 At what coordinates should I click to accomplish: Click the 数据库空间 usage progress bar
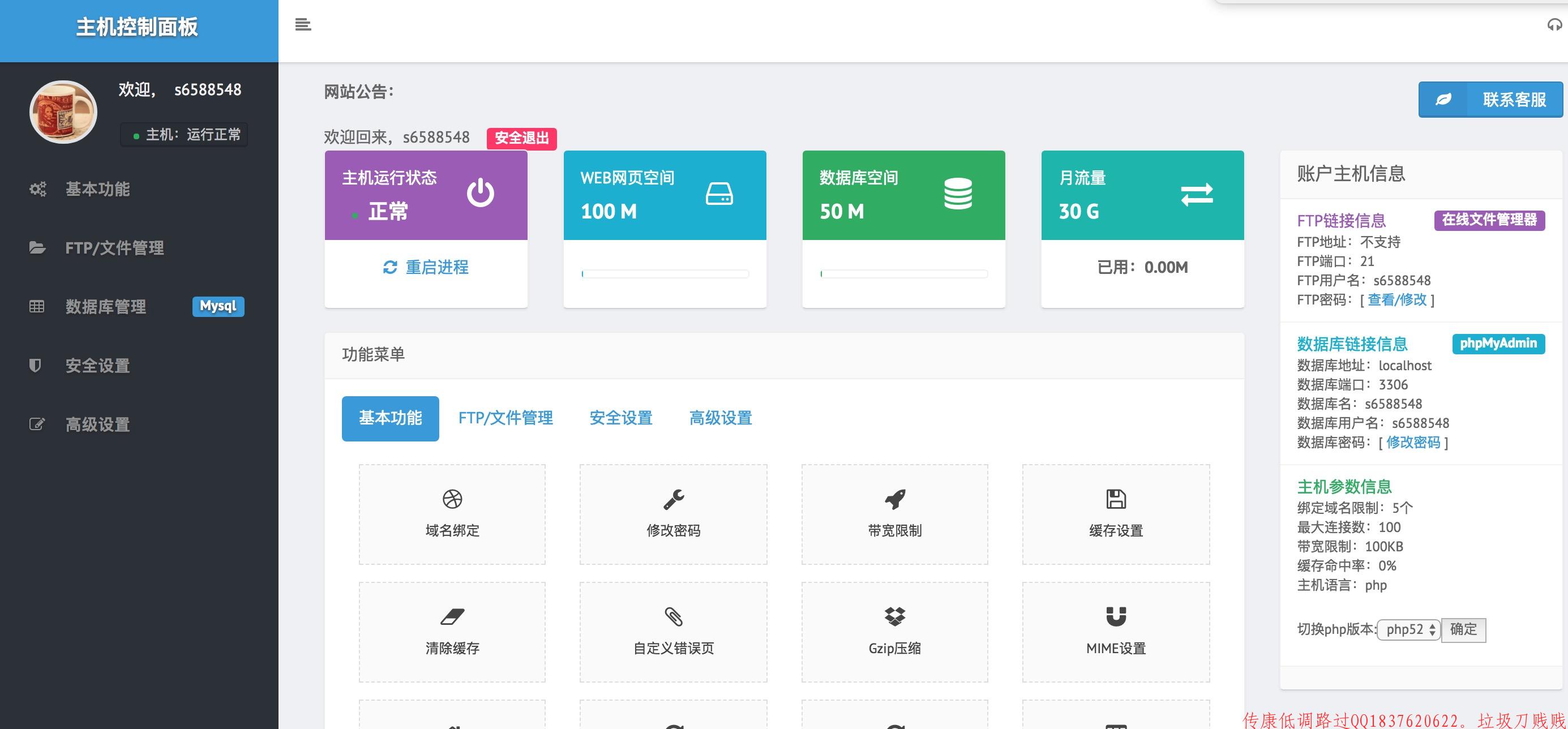pyautogui.click(x=903, y=274)
